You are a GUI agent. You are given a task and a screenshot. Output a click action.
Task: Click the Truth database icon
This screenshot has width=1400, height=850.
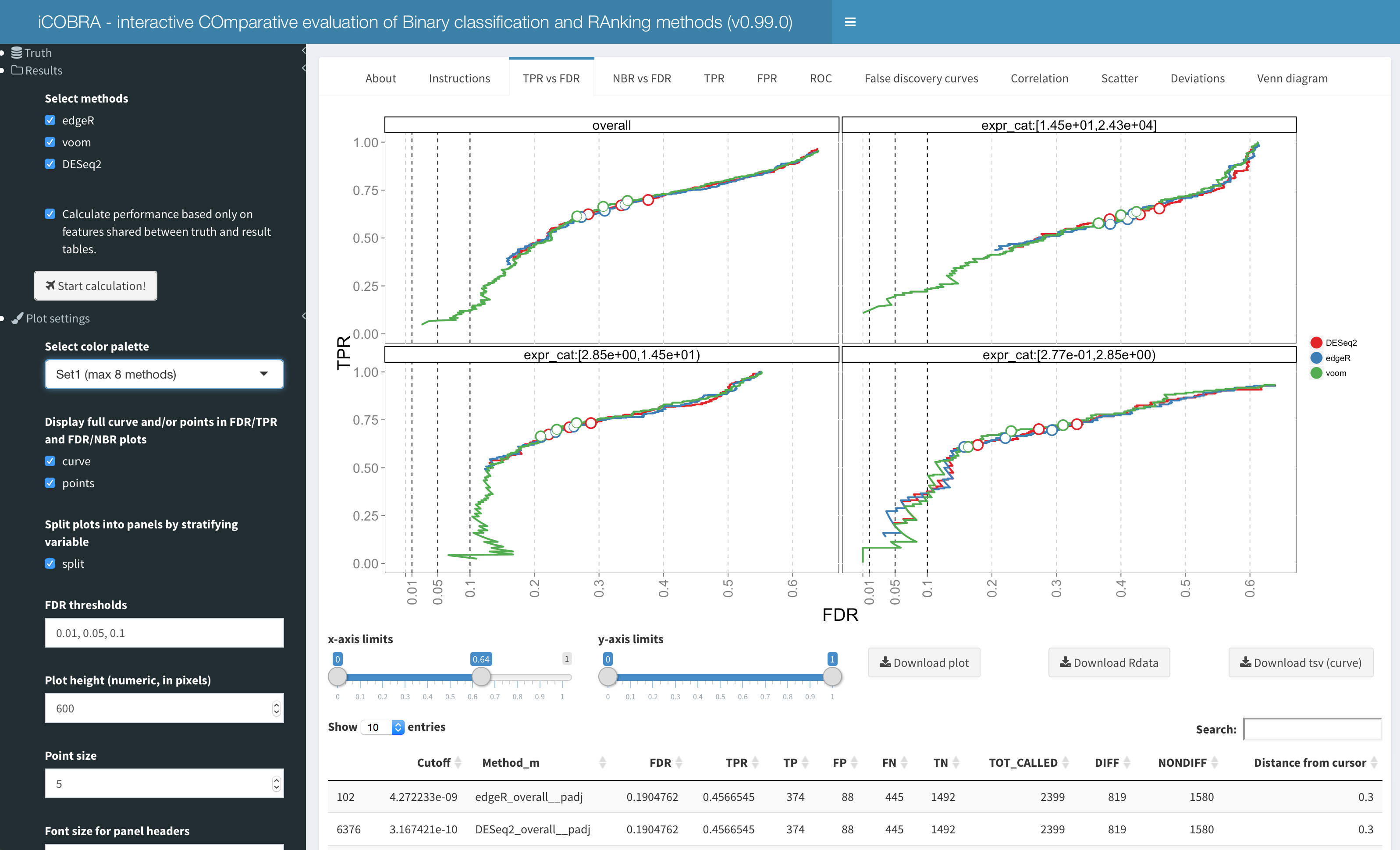click(17, 53)
